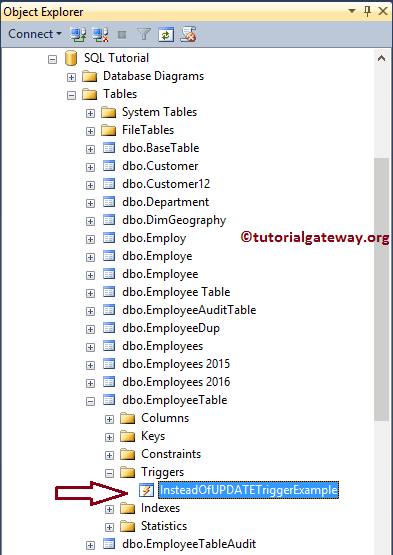Expand the Indexes folder
Viewport: 393px width, 555px height.
click(x=110, y=509)
